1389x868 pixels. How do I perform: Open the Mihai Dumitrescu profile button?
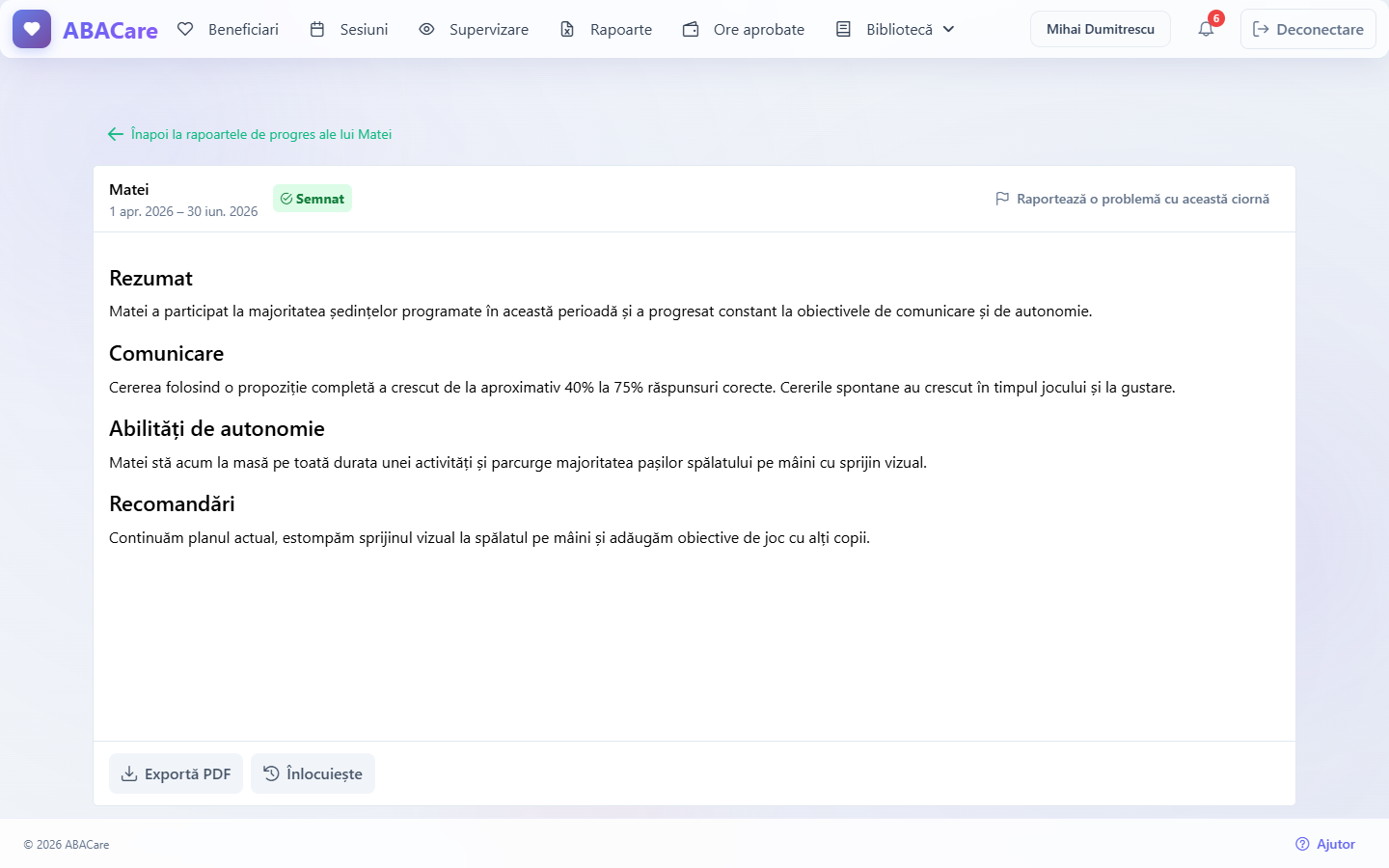pyautogui.click(x=1101, y=29)
